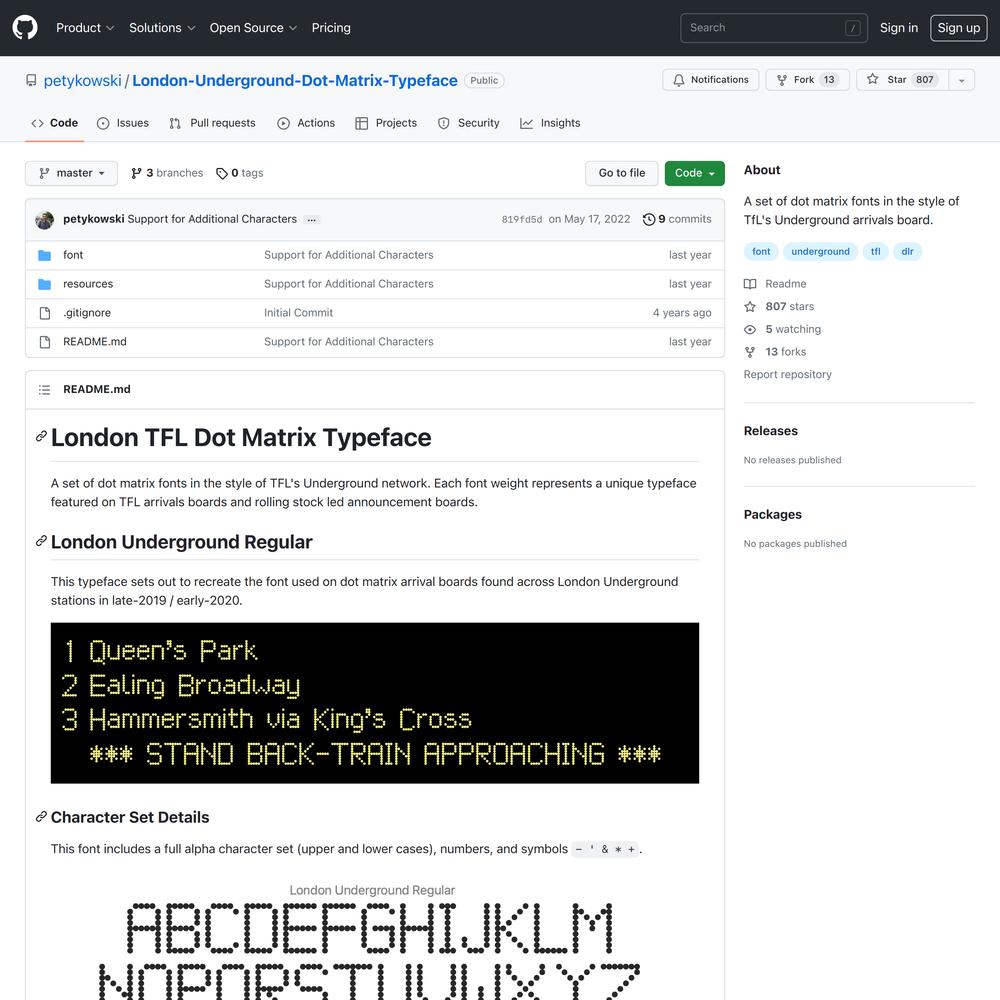Open London-Underground-Dot-Matrix-Typeface repository link

tap(295, 80)
